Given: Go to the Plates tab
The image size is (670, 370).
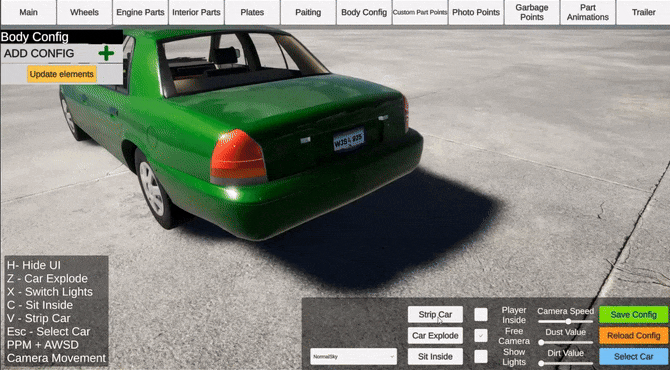Looking at the screenshot, I should 252,12.
